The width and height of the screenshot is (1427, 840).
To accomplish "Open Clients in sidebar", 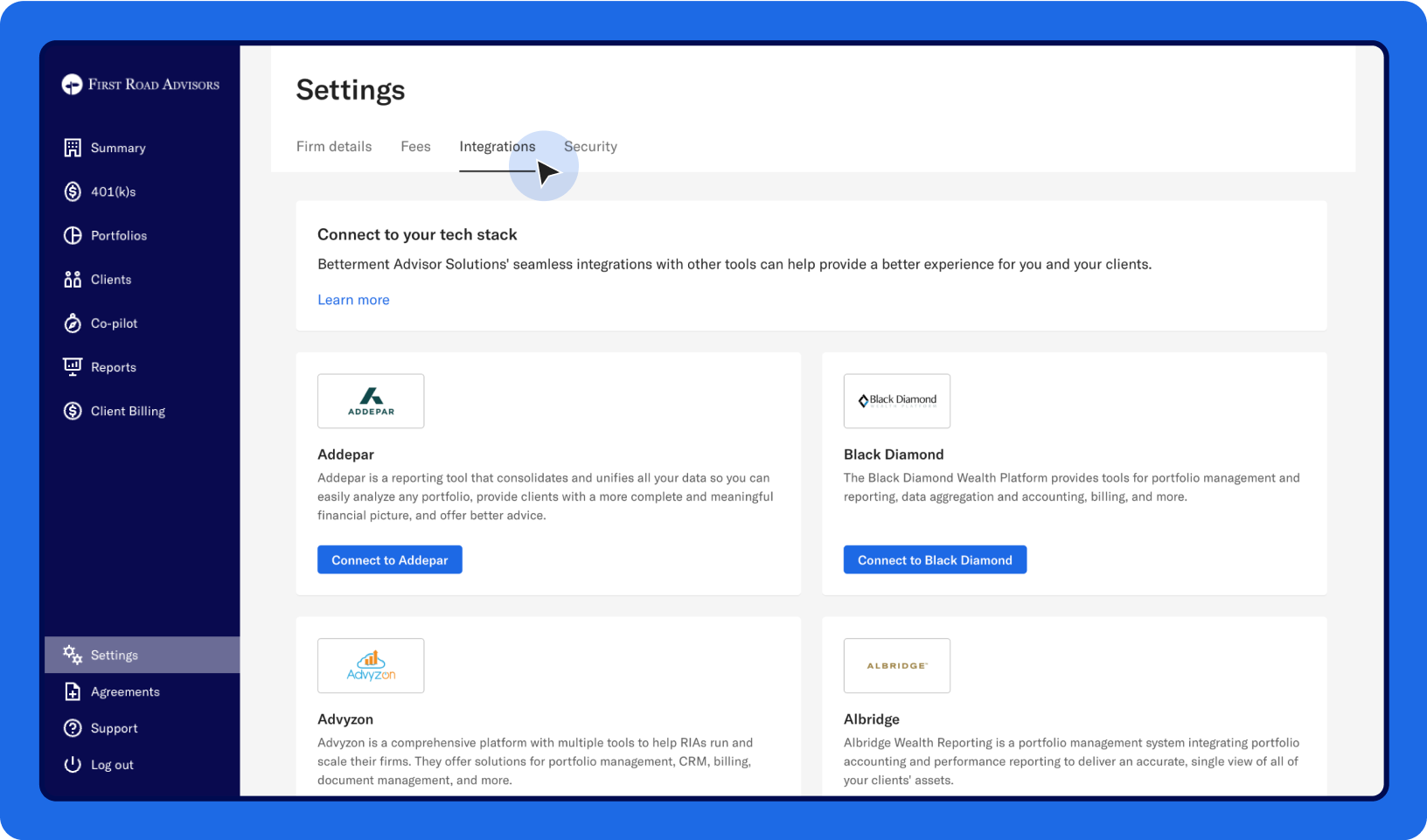I will (111, 279).
